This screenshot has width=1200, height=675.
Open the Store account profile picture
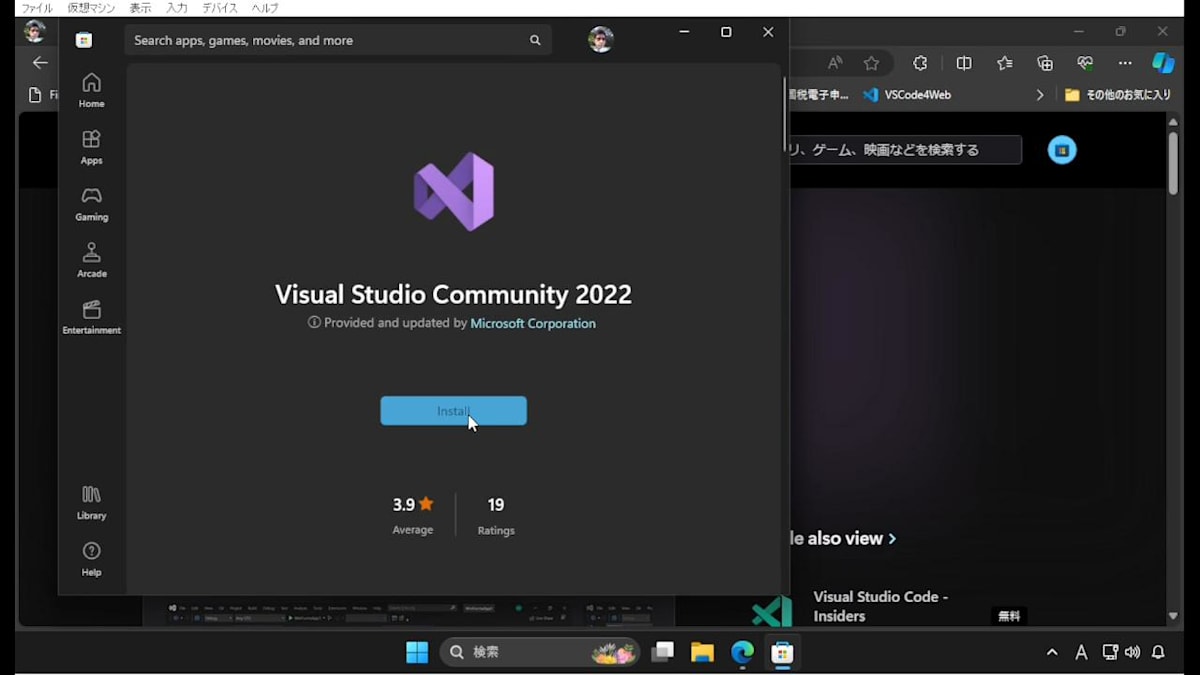pos(600,40)
